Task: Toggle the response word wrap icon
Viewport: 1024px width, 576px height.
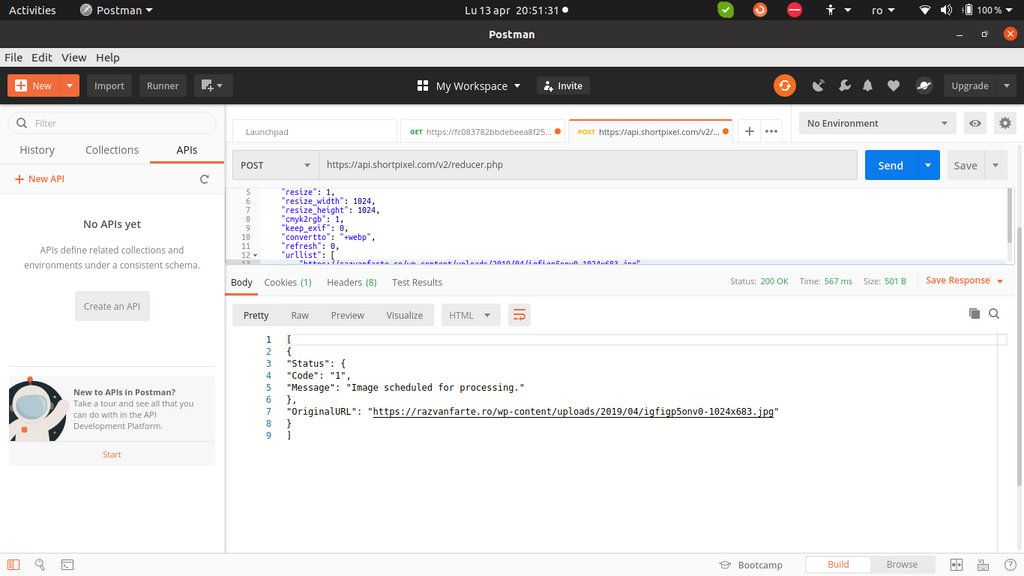Action: 519,315
